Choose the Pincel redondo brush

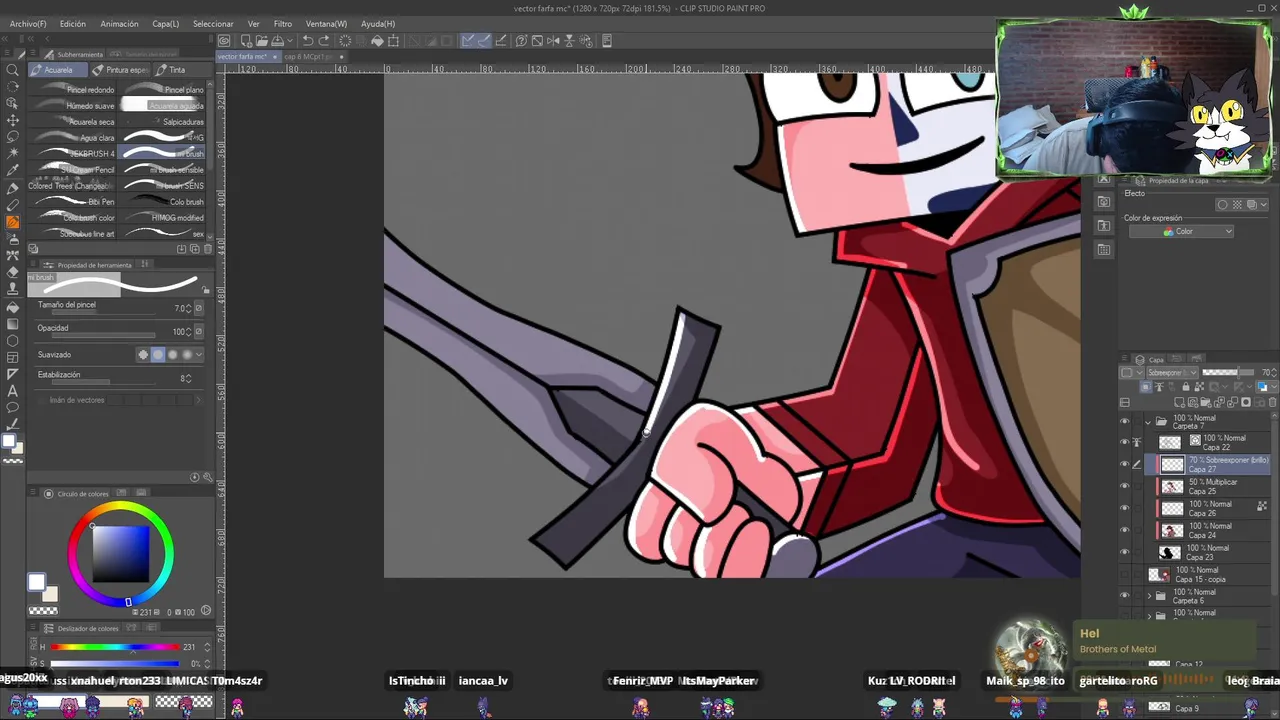73,90
